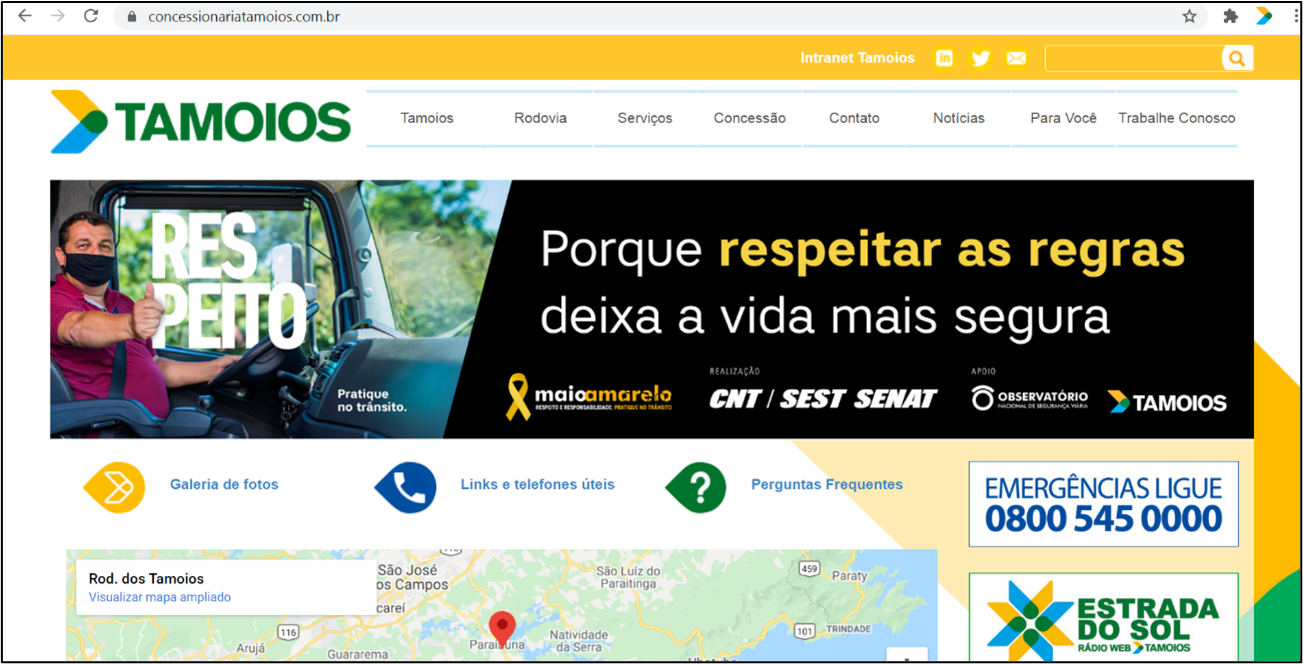Open the Rodovia menu
Image resolution: width=1303 pixels, height=664 pixels.
540,118
